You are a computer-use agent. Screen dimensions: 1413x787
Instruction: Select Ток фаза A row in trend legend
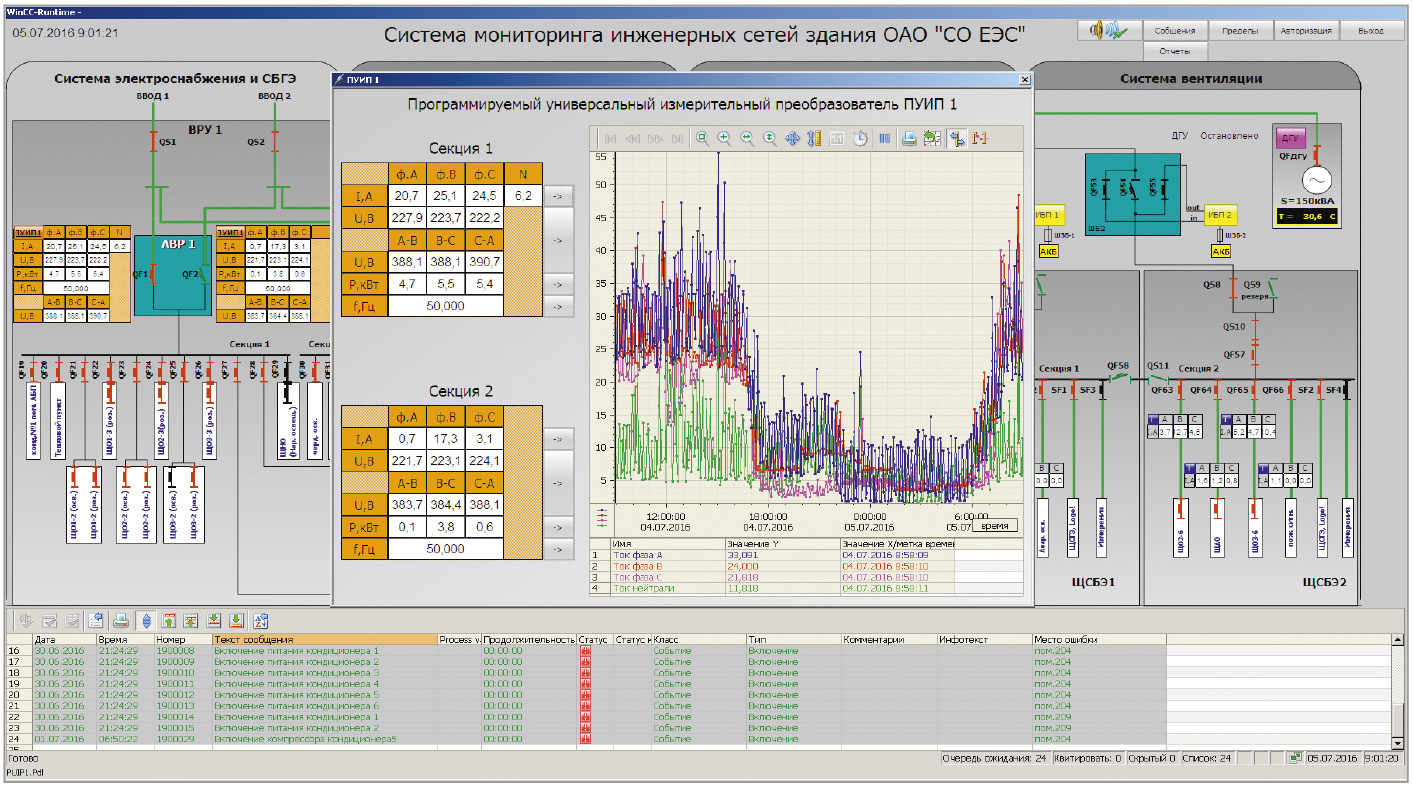pyautogui.click(x=807, y=554)
